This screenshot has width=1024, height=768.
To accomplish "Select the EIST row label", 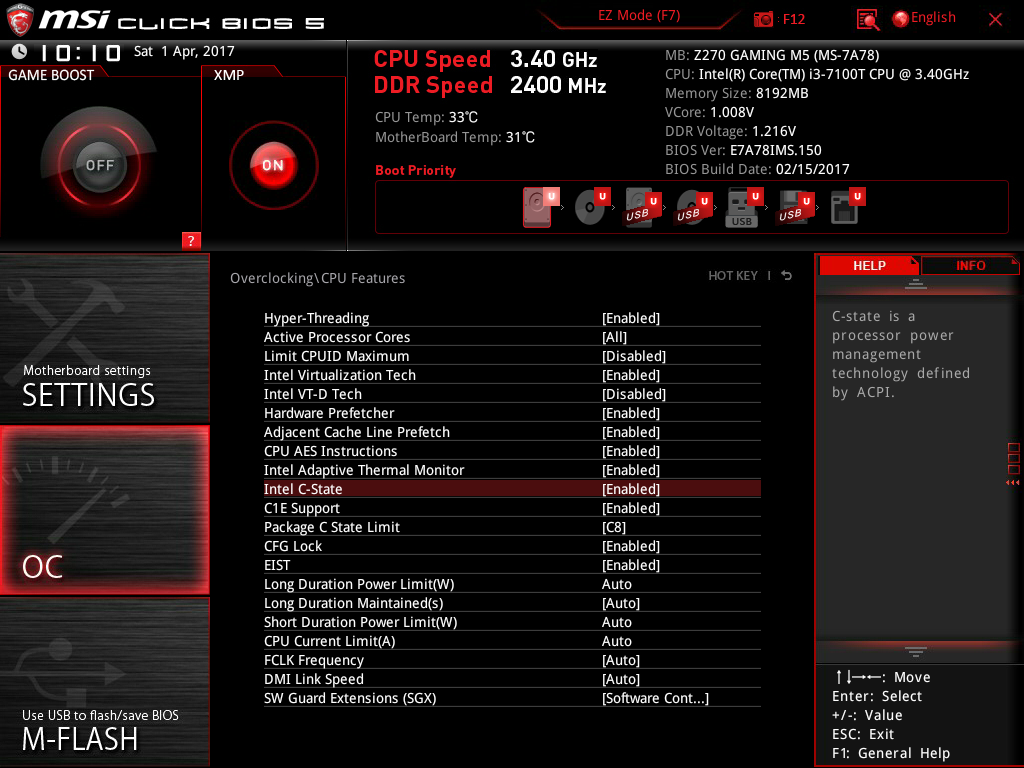I will pyautogui.click(x=277, y=564).
